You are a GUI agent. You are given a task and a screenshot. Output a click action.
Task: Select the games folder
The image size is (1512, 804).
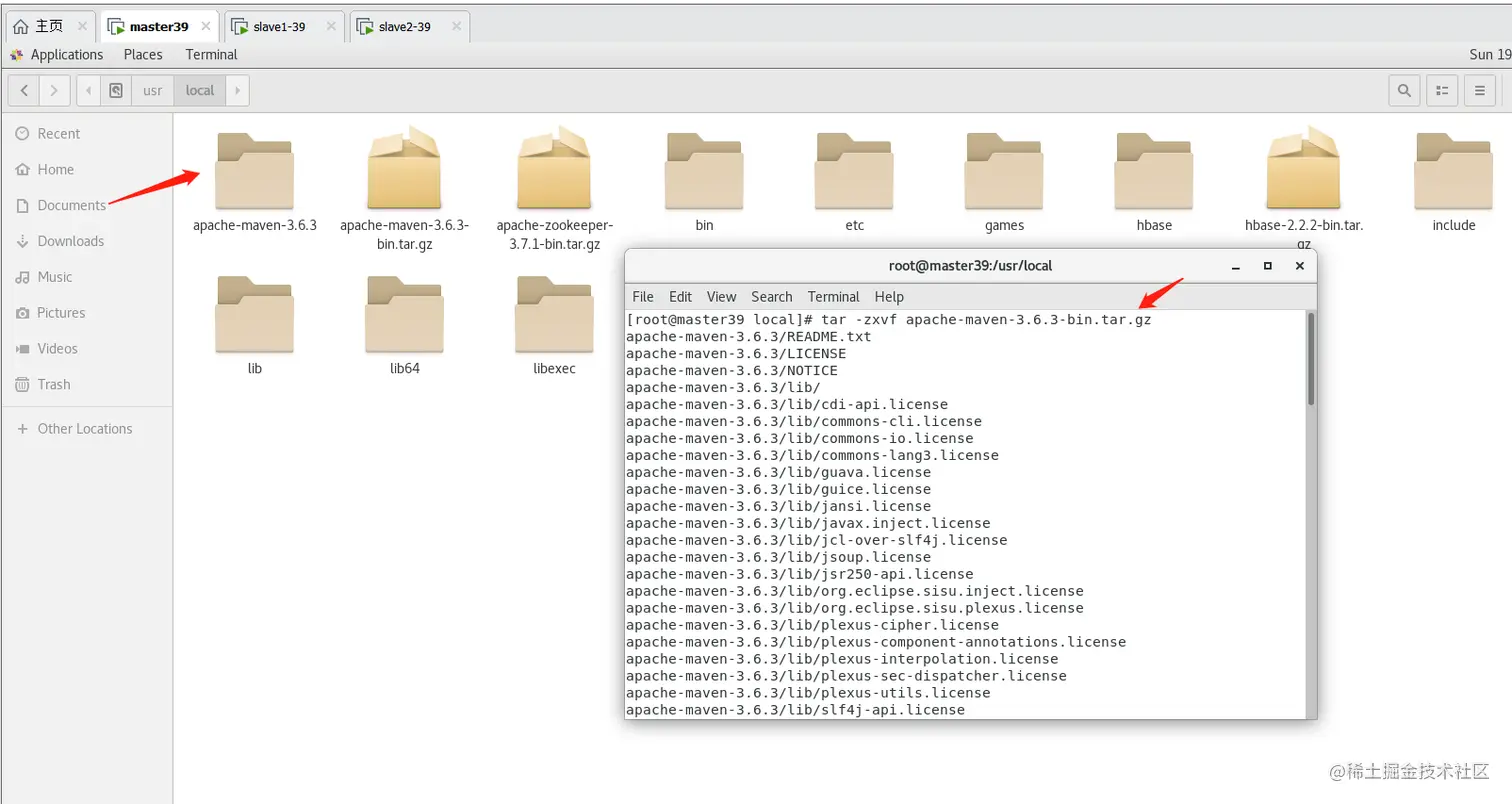(1004, 182)
